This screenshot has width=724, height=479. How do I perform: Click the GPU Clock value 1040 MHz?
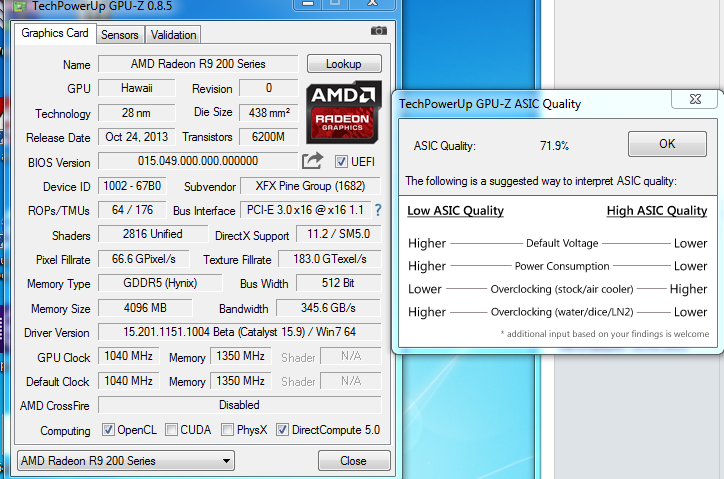[128, 356]
